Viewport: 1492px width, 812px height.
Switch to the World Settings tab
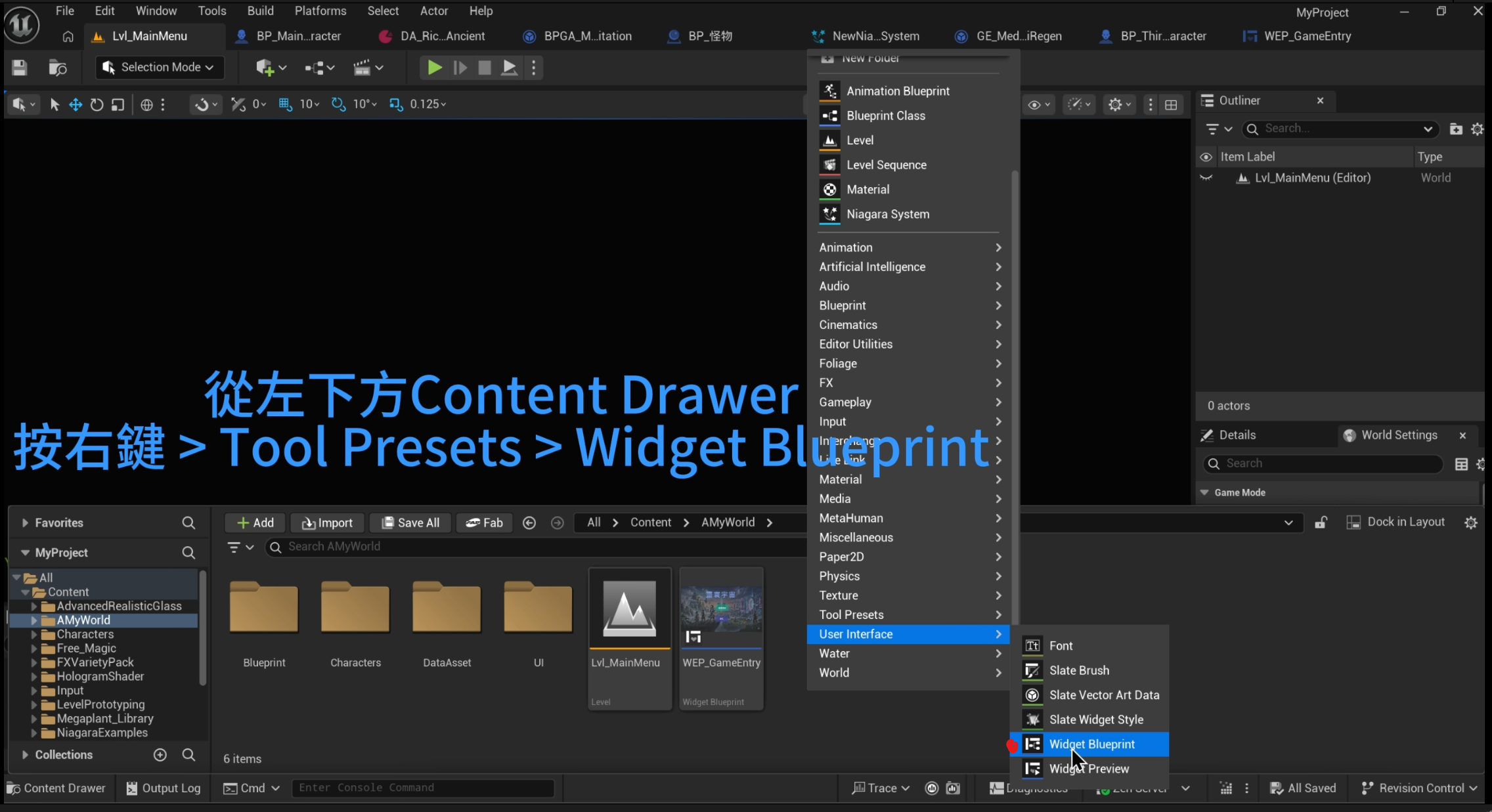[x=1399, y=435]
